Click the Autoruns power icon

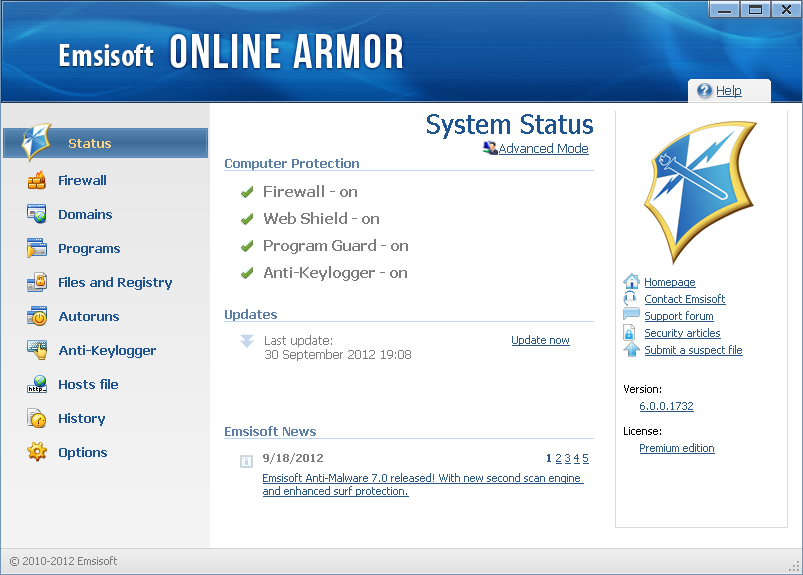tap(37, 316)
